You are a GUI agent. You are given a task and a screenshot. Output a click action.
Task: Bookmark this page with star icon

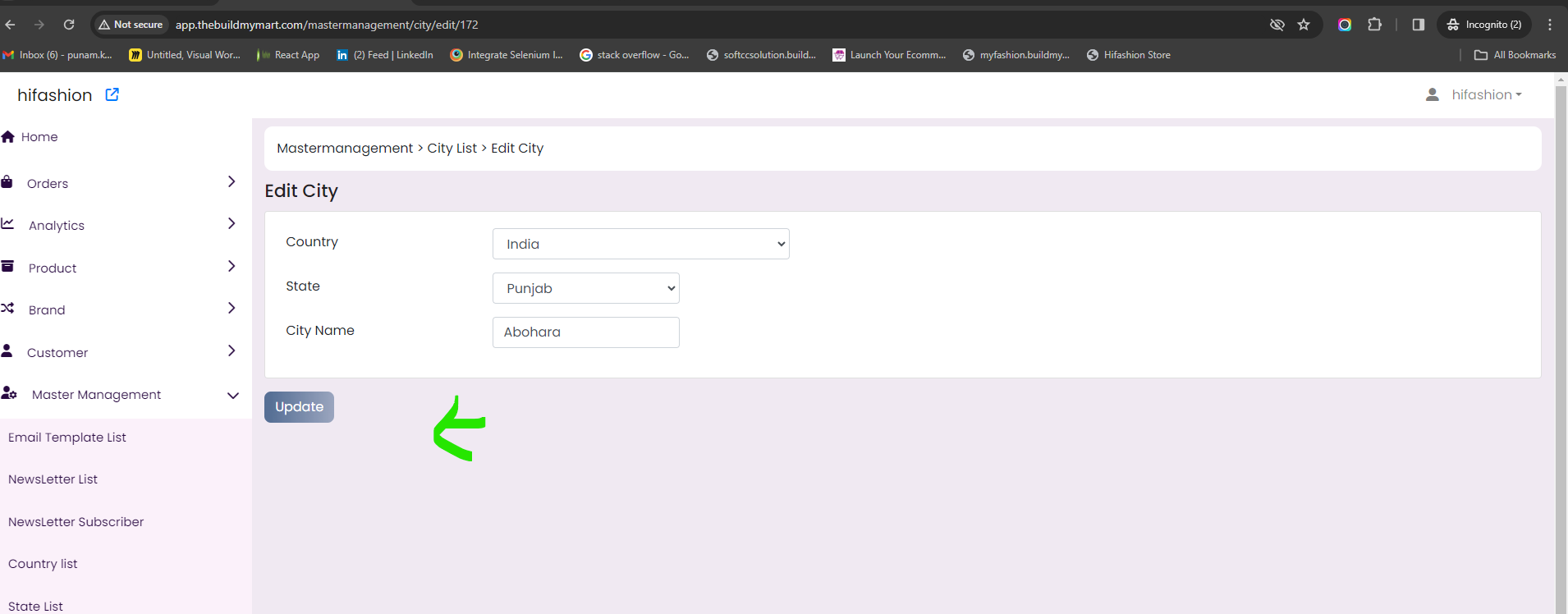tap(1304, 25)
